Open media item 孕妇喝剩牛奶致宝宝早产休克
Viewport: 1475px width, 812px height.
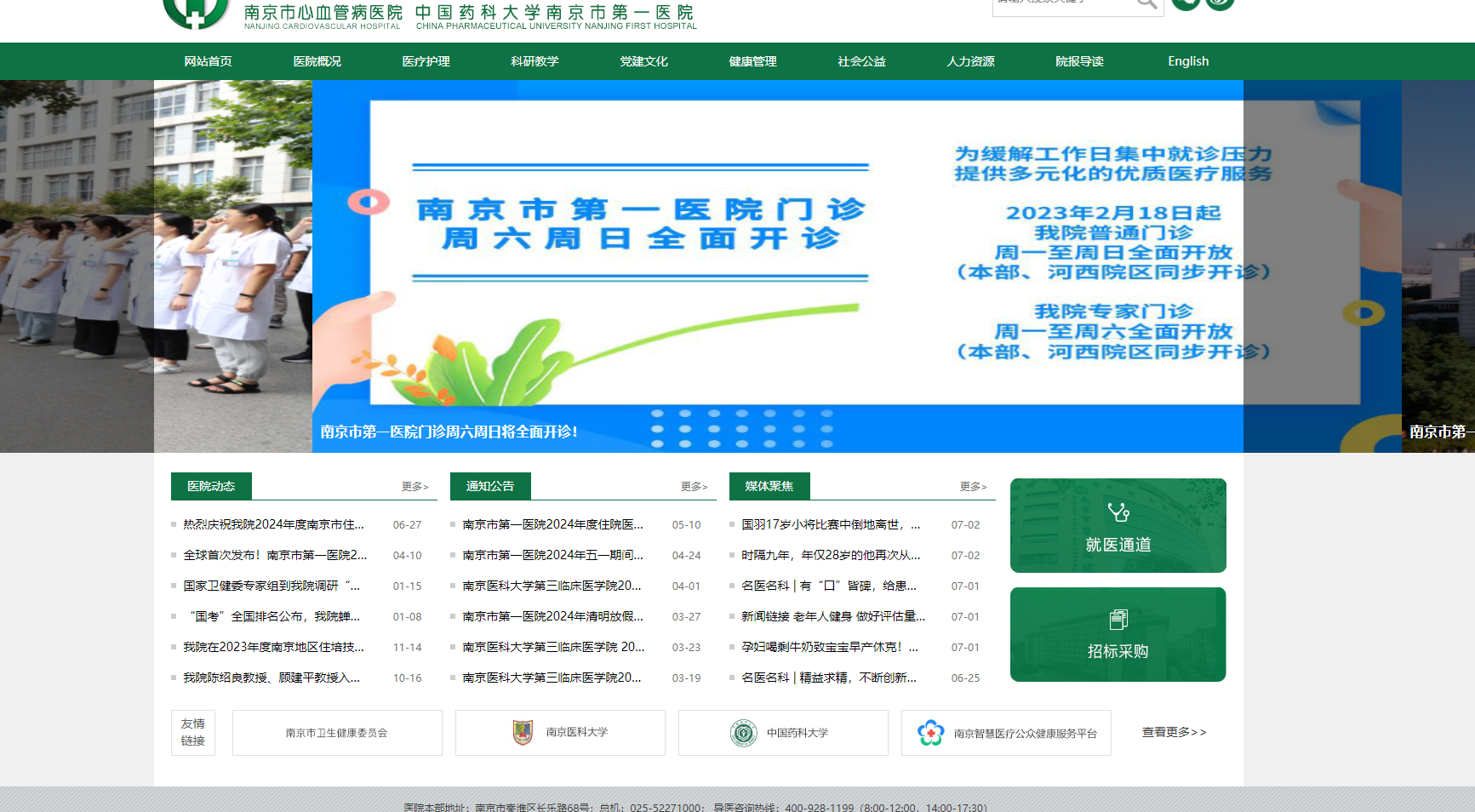830,647
